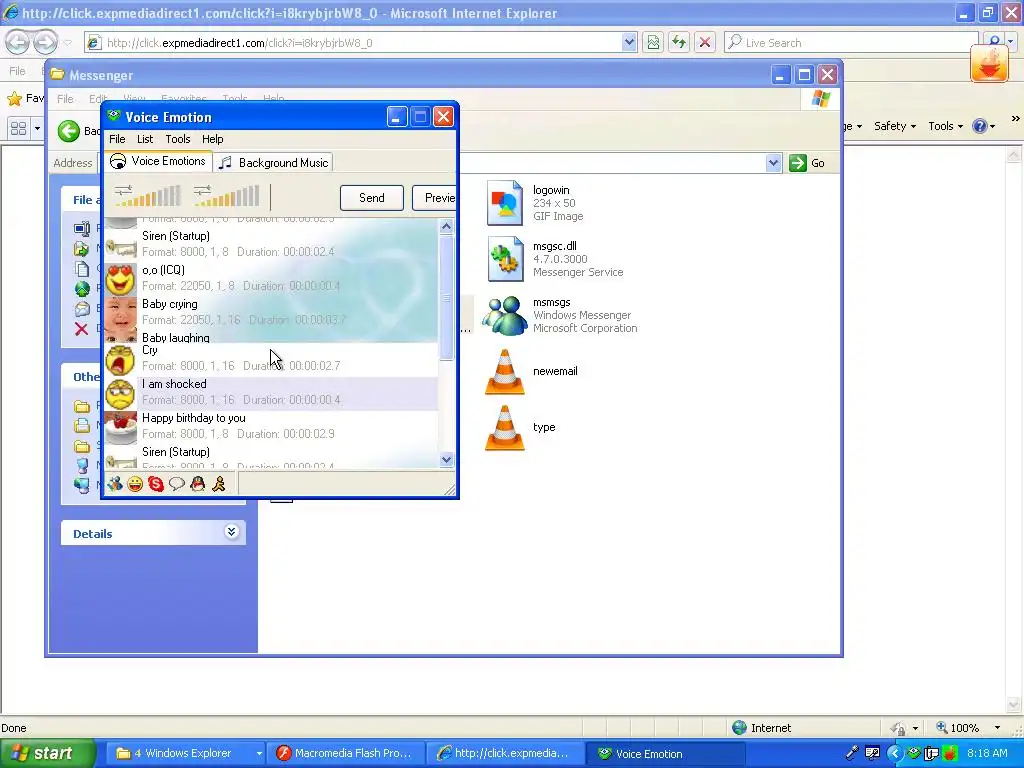Click the sound list scroll up arrow
The image size is (1024, 768).
pos(447,227)
